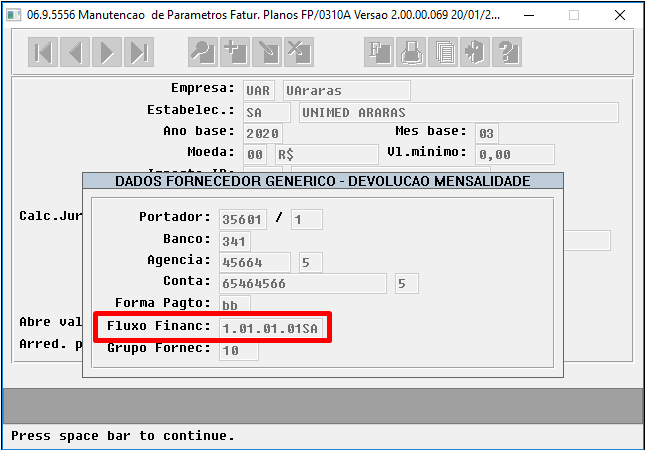Screen dimensions: 647x450
Task: Click the Fluxo Financ: label
Action: tap(159, 326)
